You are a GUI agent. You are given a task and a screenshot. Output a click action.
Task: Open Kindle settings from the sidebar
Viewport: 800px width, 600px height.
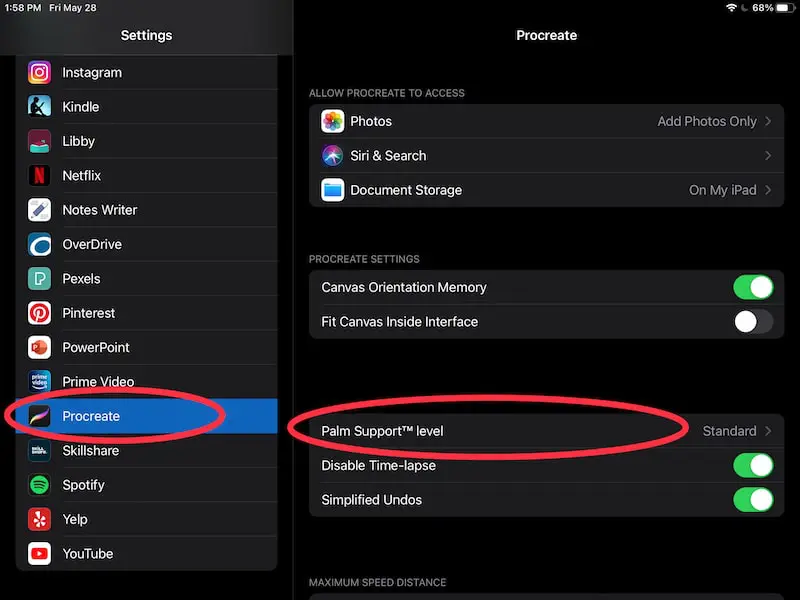pyautogui.click(x=146, y=107)
